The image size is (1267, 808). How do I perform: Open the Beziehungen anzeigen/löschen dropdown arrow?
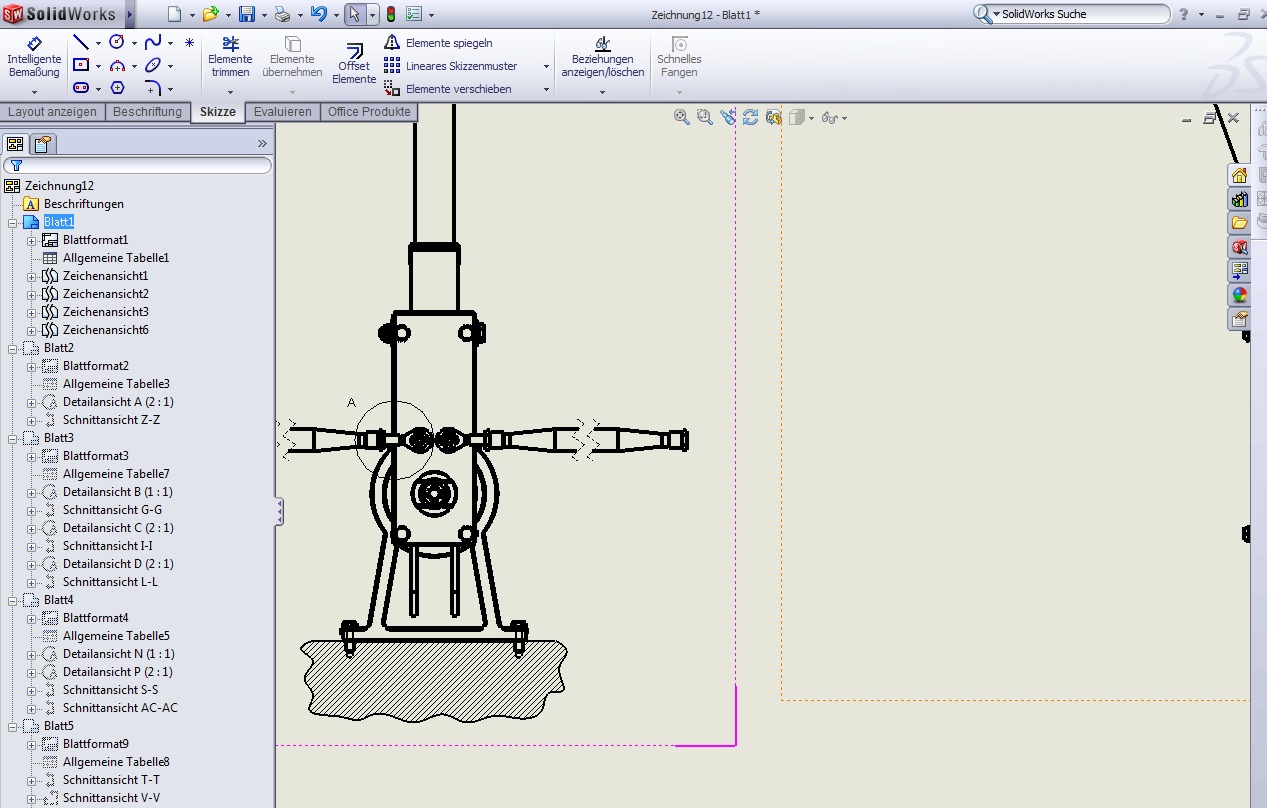click(x=602, y=93)
